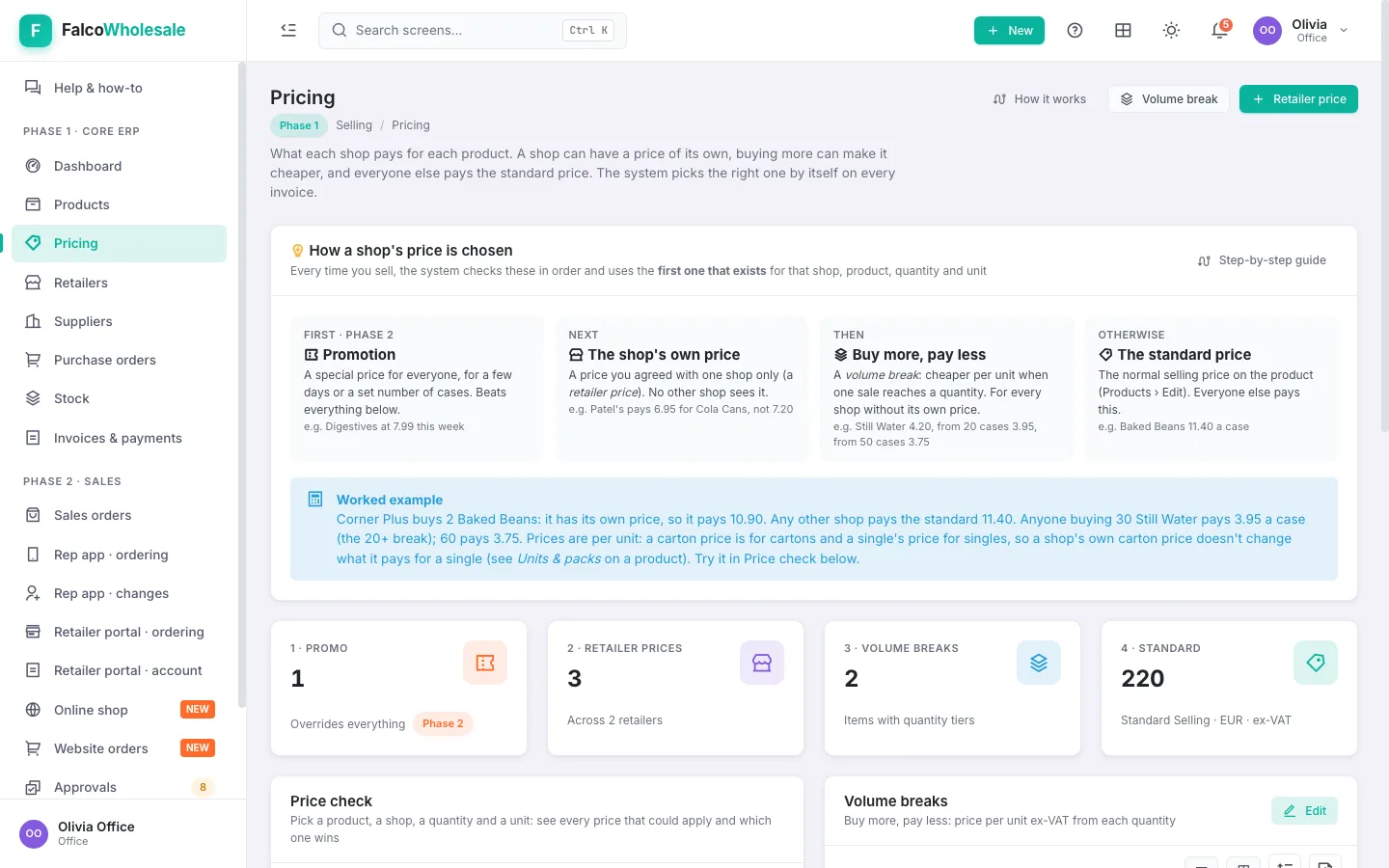Click the green New button

(x=1009, y=31)
